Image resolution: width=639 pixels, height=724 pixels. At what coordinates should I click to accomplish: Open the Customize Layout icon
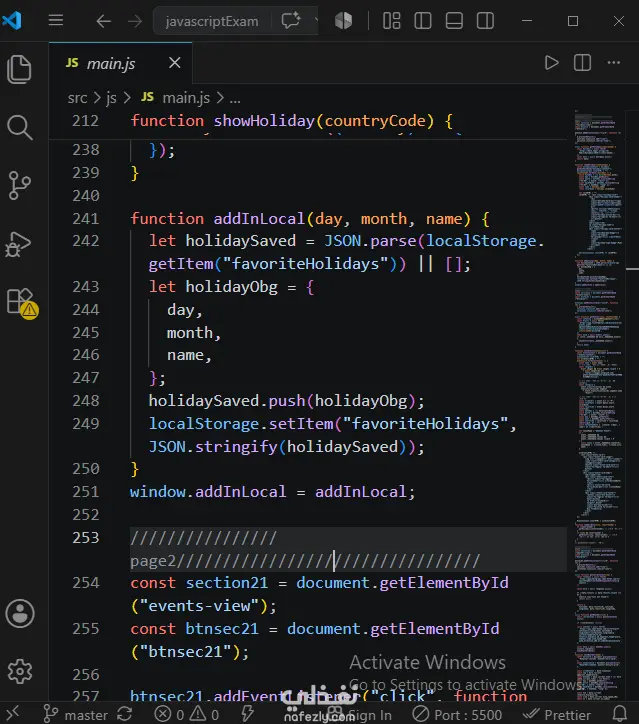(x=392, y=21)
